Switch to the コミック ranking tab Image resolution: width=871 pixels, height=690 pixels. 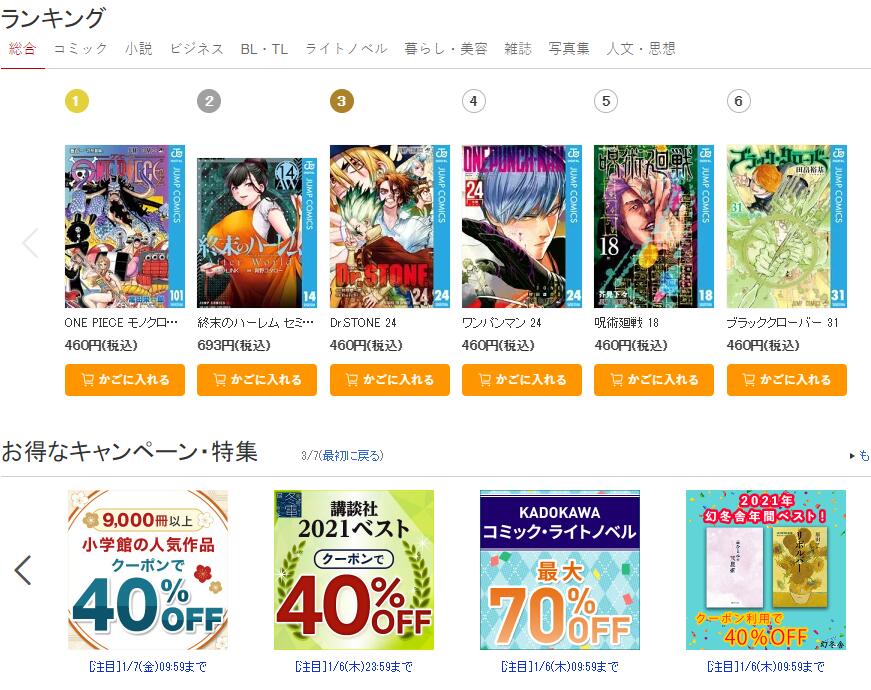tap(80, 49)
